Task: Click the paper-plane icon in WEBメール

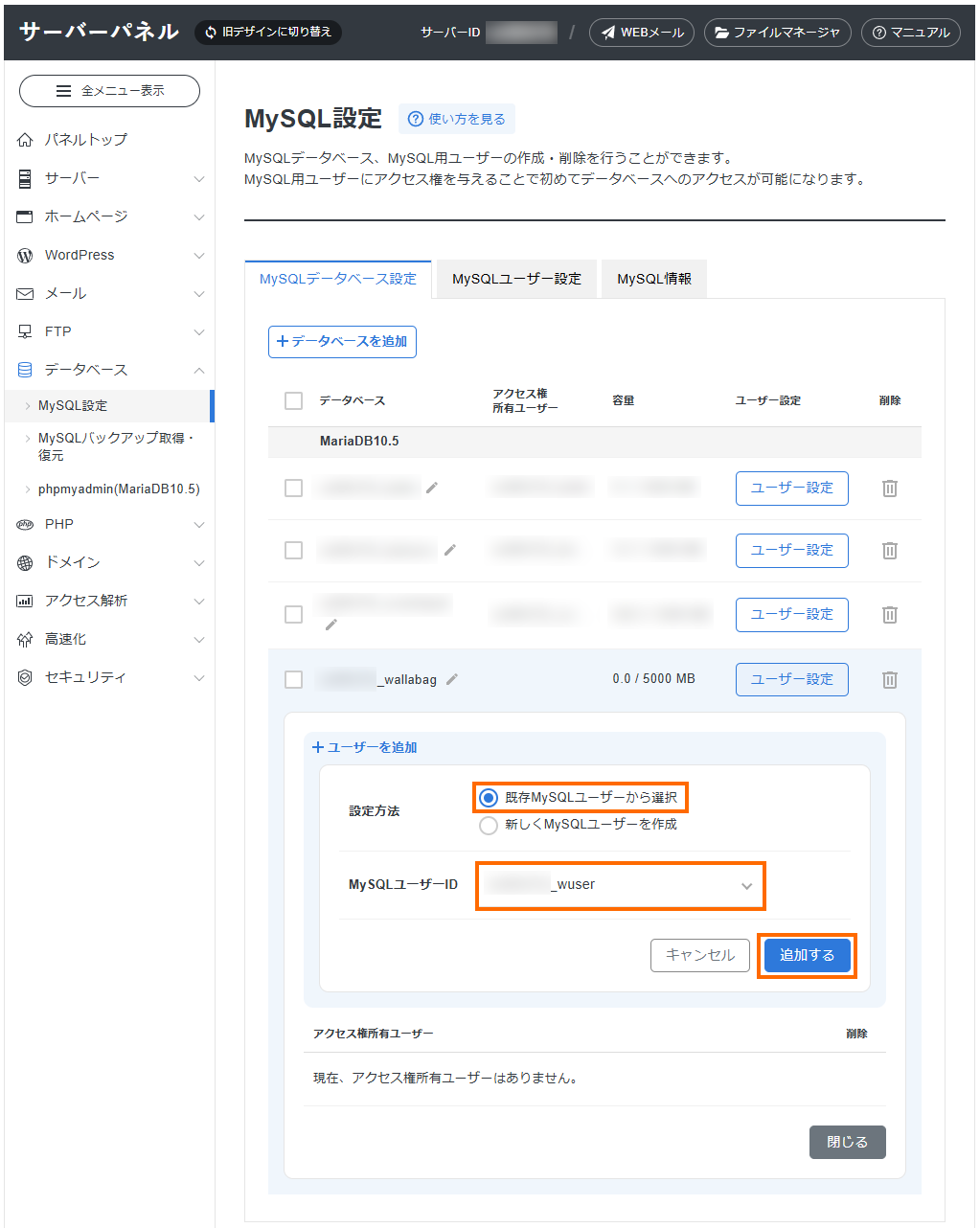Action: [x=608, y=33]
